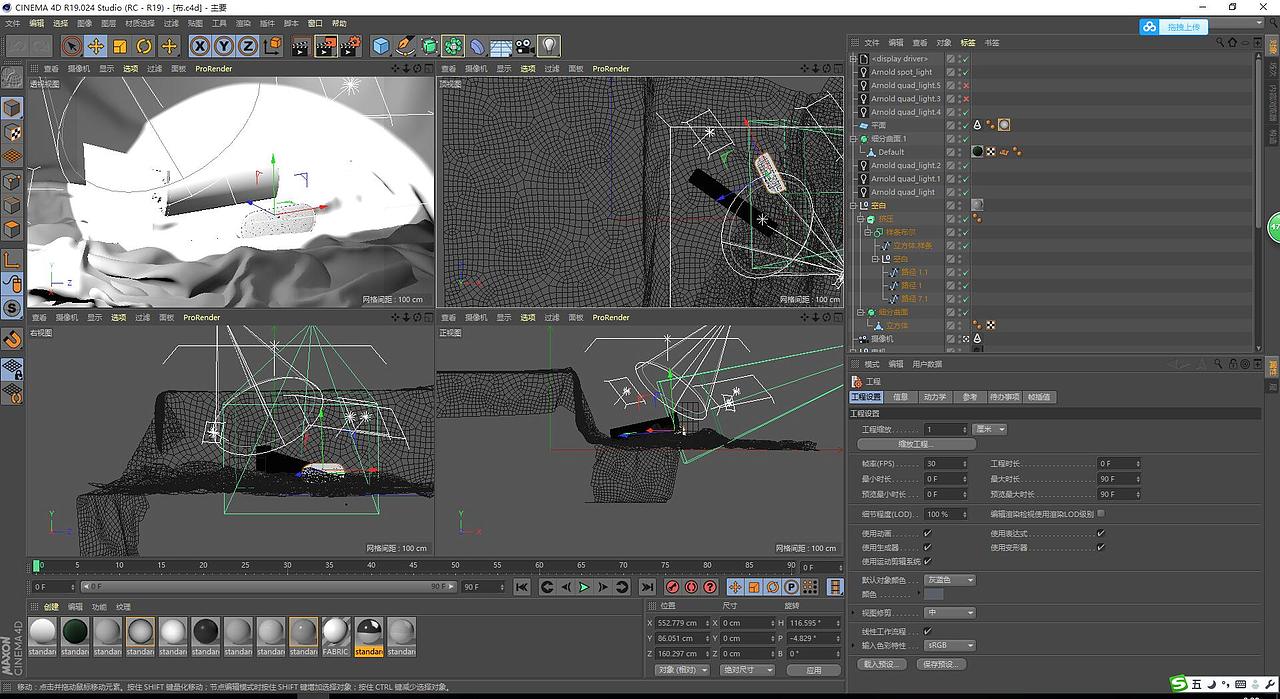Toggle 使用运动剪辑系统 checkbox
The height and width of the screenshot is (699, 1280).
927,562
